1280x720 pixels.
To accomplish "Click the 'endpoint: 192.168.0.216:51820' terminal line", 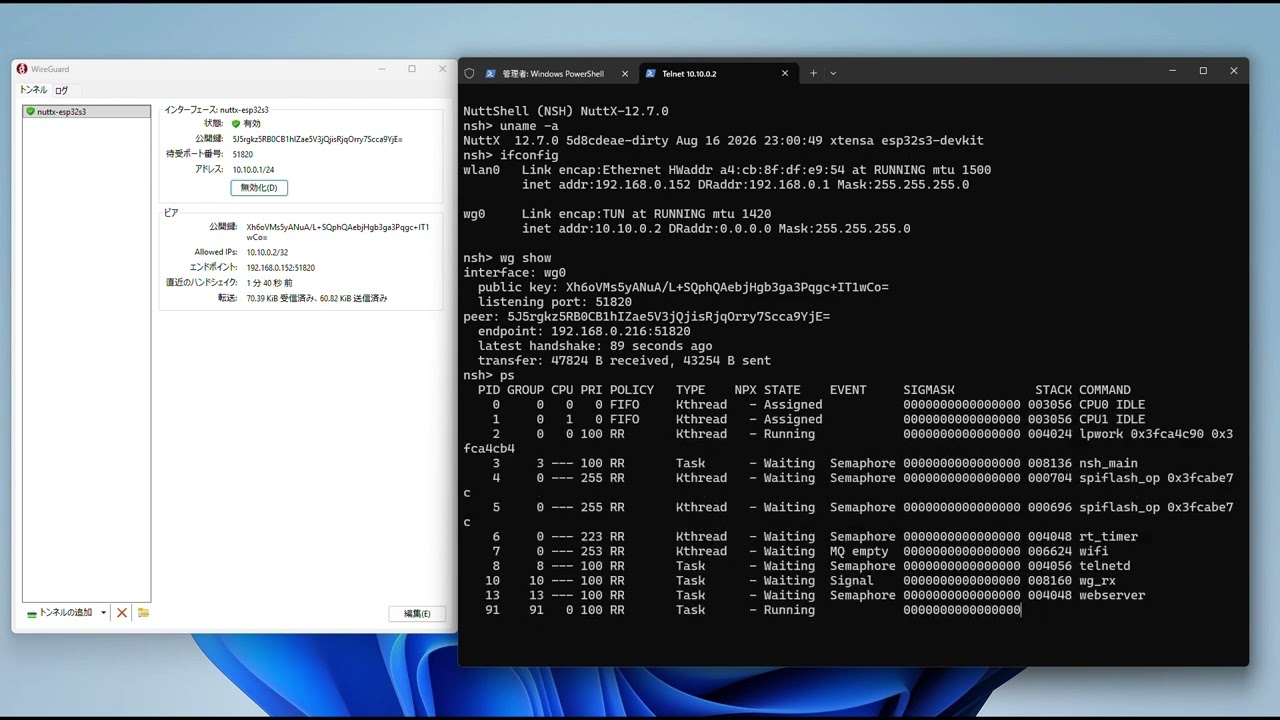I will click(584, 331).
